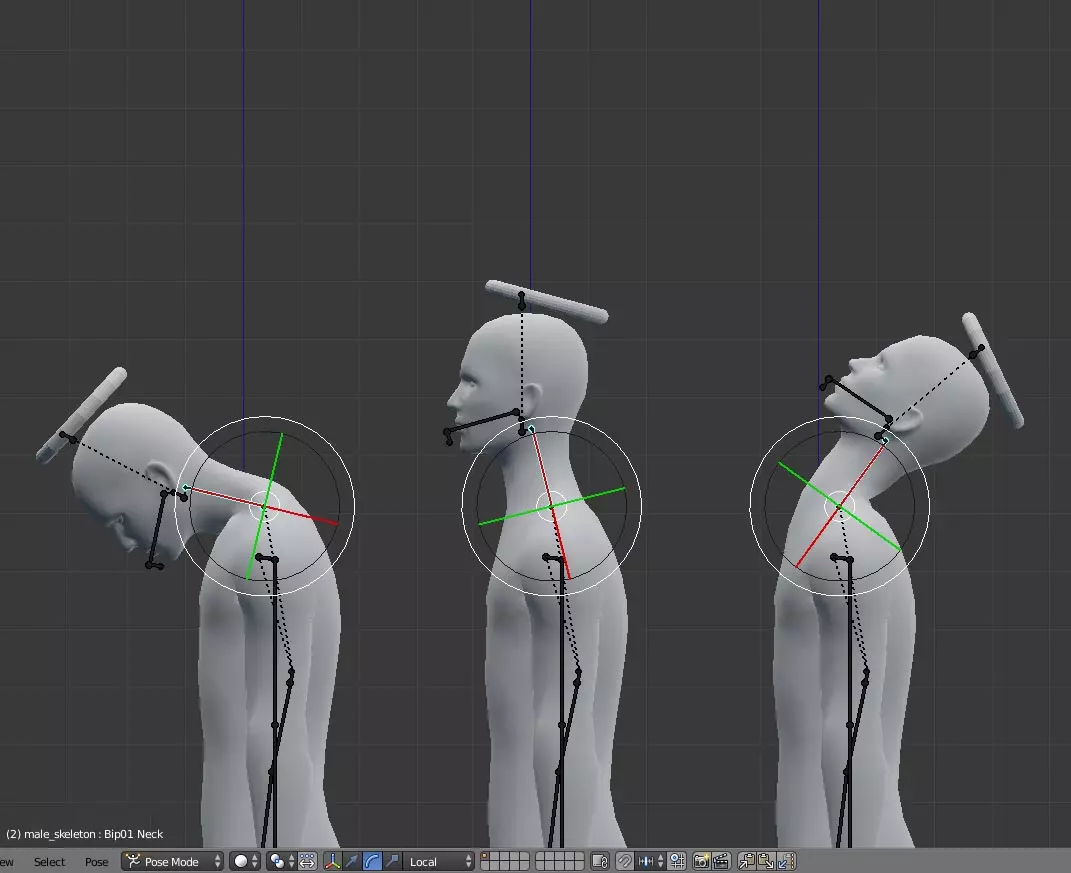Image resolution: width=1071 pixels, height=873 pixels.
Task: Toggle the 3D manipulator widget icon
Action: pos(332,861)
